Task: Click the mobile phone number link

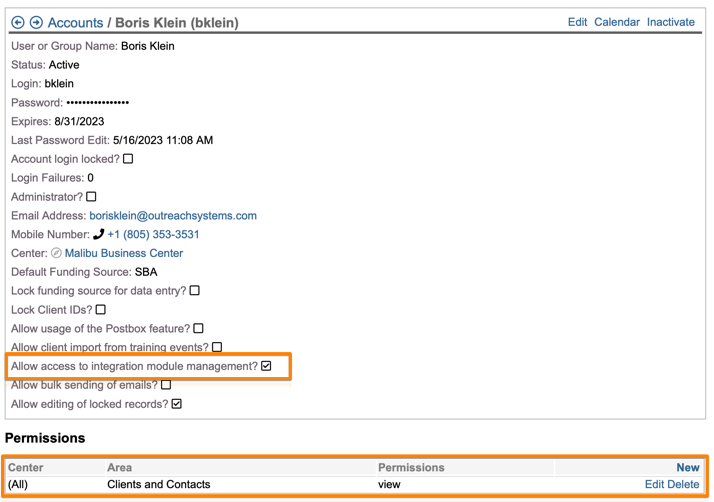Action: 153,234
